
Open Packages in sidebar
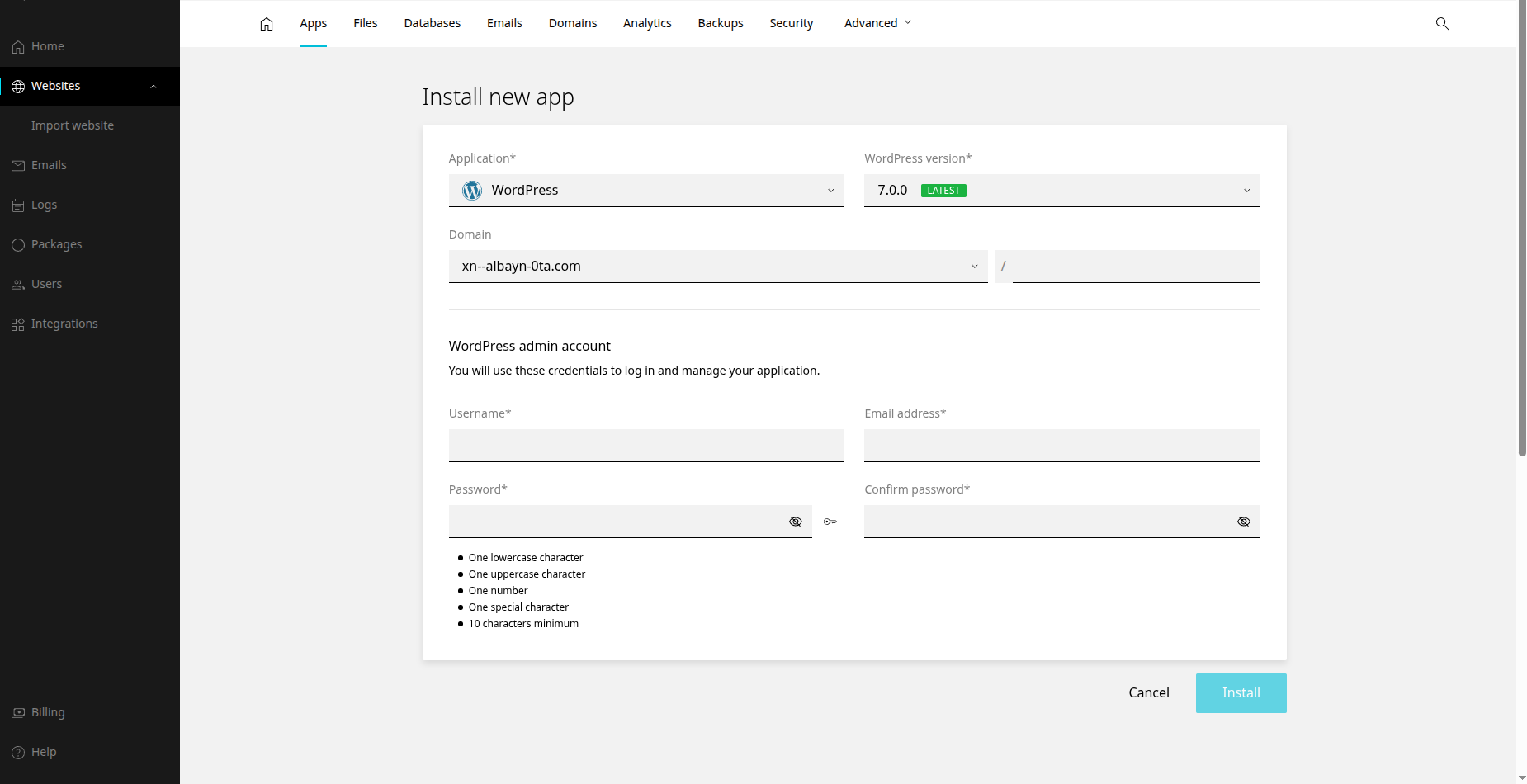coord(57,244)
